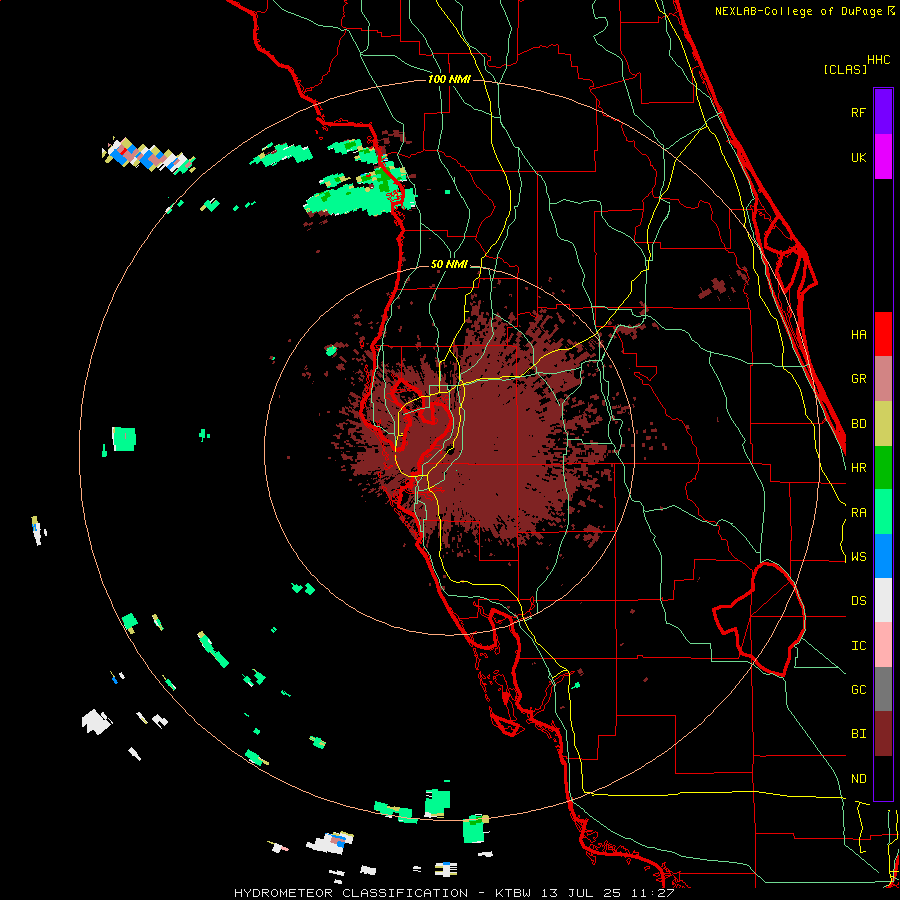Click the 'ND' legend label
Viewport: 900px width, 900px height.
click(x=859, y=779)
